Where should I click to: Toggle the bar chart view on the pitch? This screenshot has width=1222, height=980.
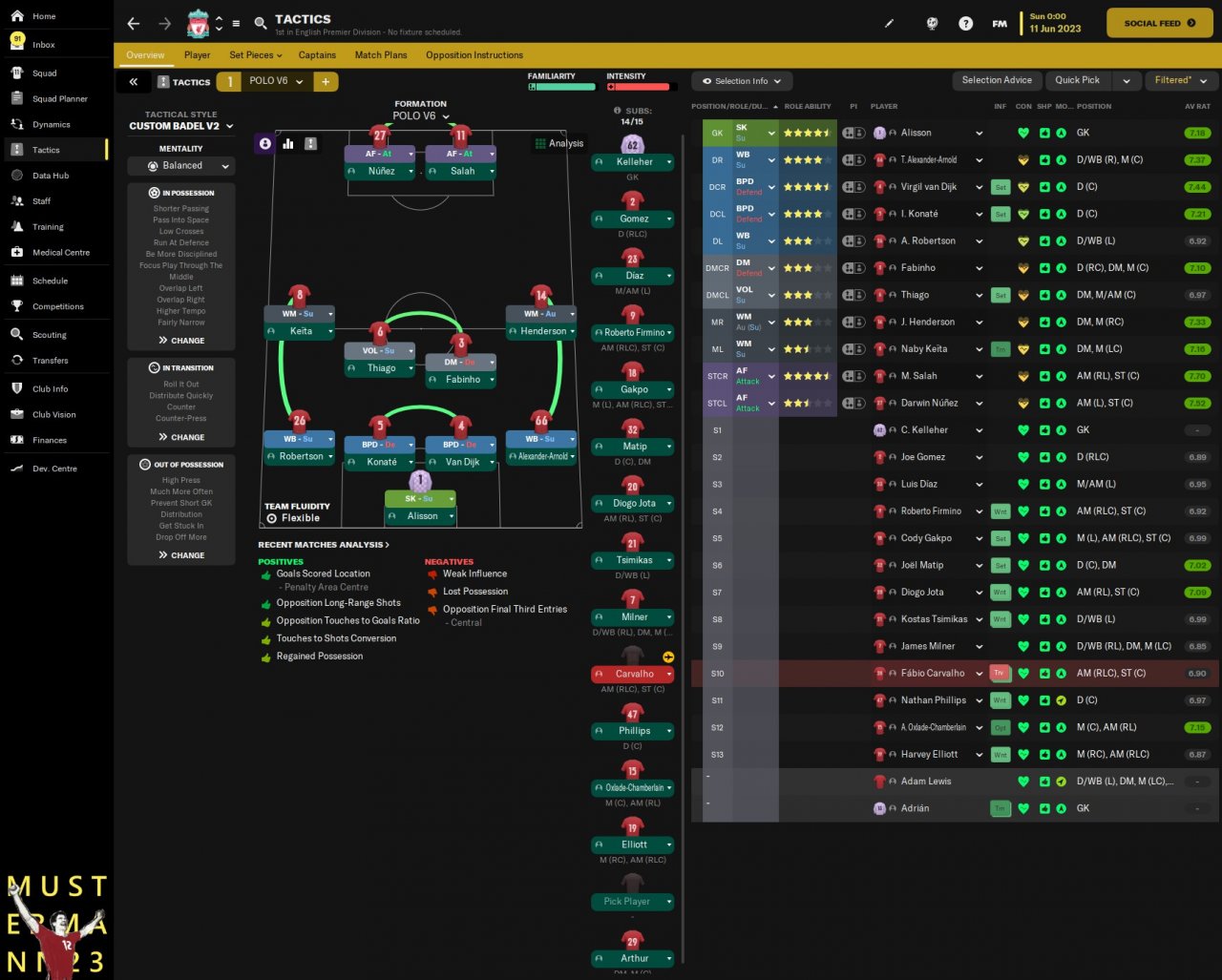coord(288,143)
